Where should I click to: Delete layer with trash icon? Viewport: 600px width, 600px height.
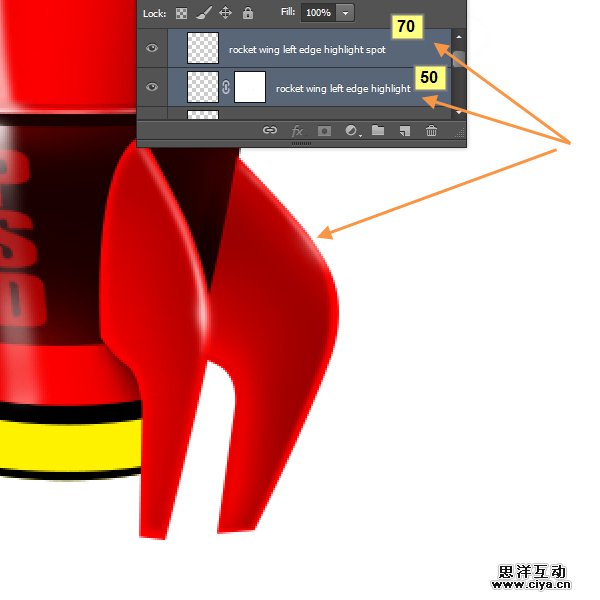point(431,130)
